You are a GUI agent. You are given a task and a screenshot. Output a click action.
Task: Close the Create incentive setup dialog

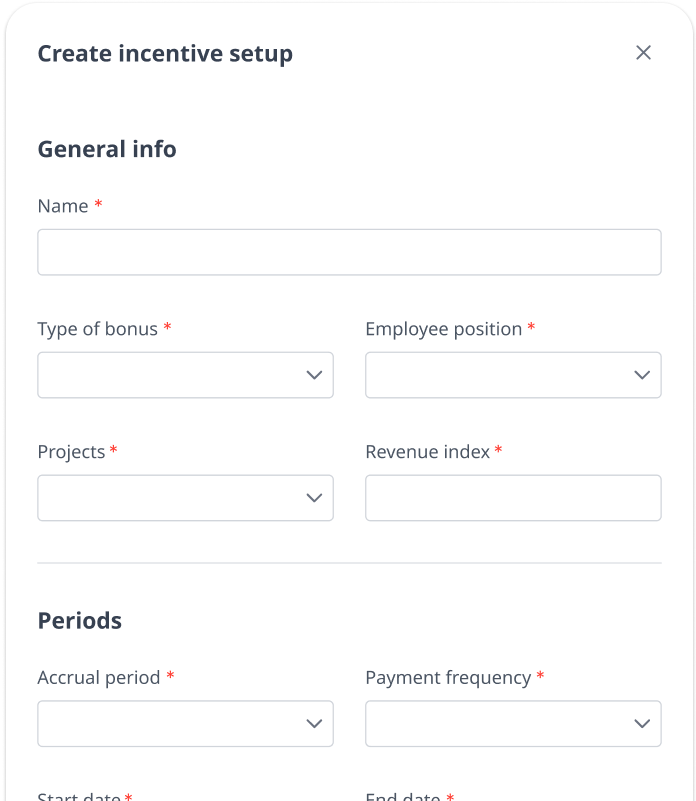click(643, 53)
